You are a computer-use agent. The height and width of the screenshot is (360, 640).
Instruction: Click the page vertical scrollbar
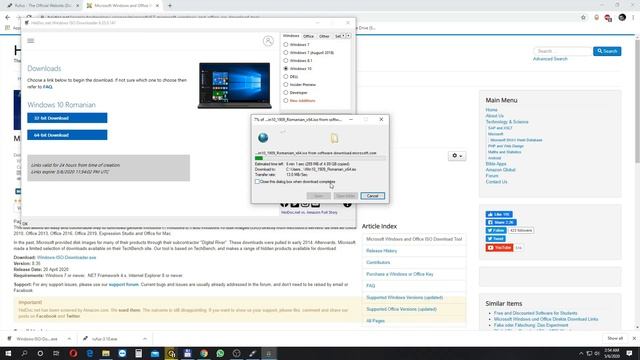(637, 182)
